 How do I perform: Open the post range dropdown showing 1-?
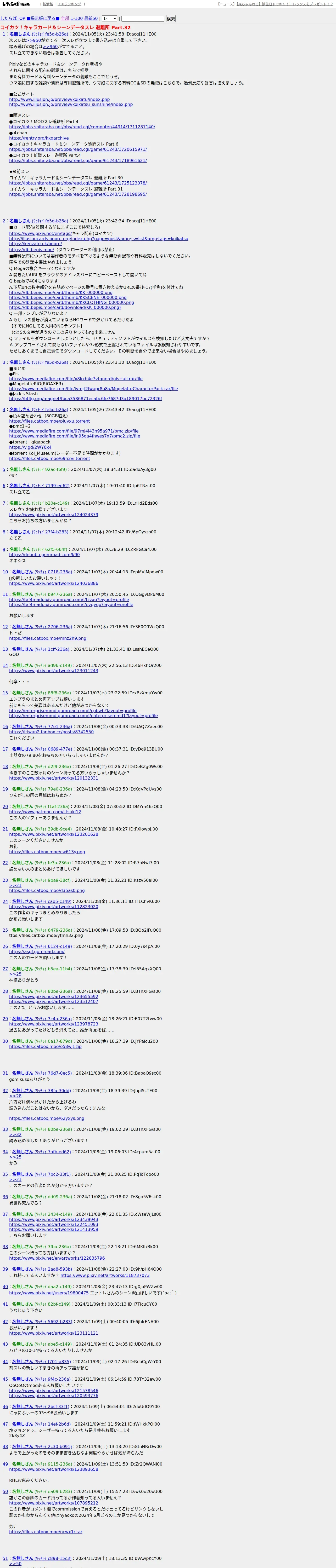click(109, 19)
